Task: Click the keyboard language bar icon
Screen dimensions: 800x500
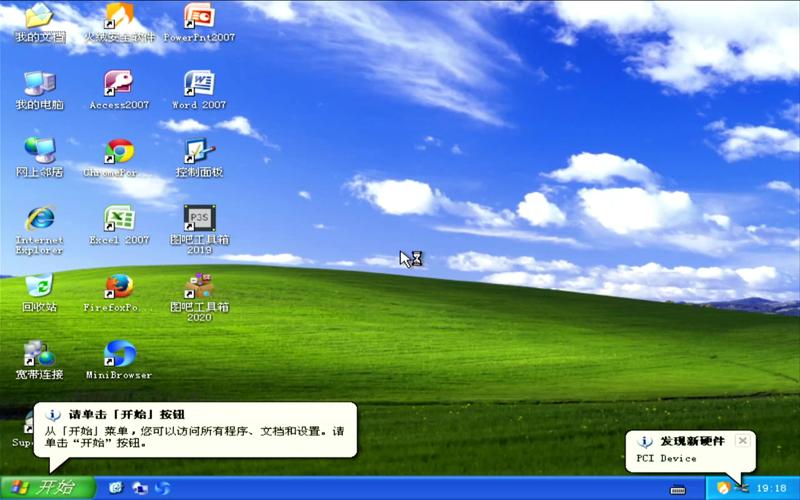Action: [x=678, y=490]
